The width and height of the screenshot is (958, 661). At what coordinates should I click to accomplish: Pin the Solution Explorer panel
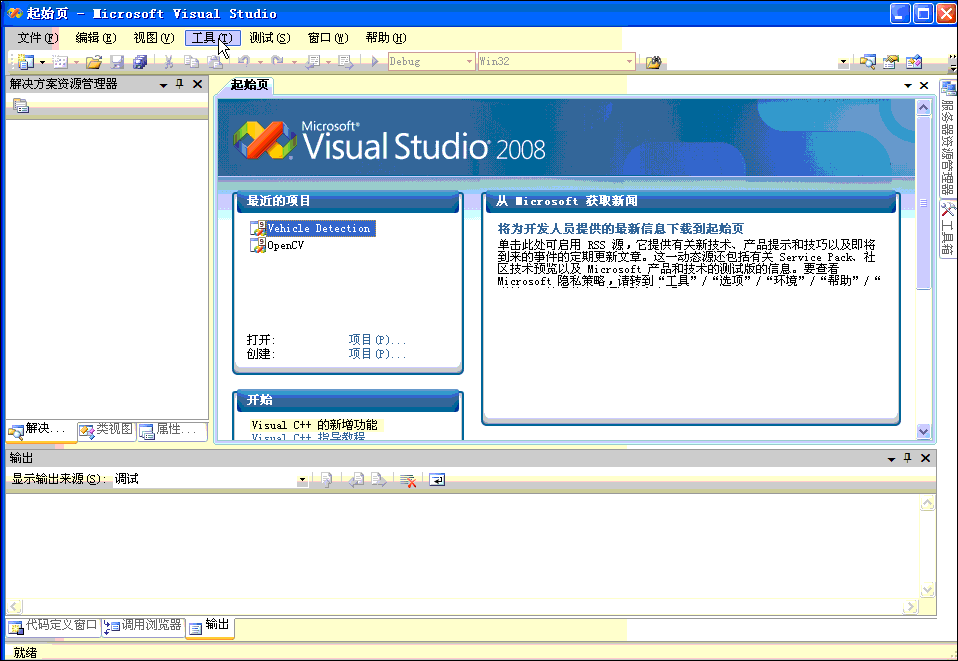point(180,84)
